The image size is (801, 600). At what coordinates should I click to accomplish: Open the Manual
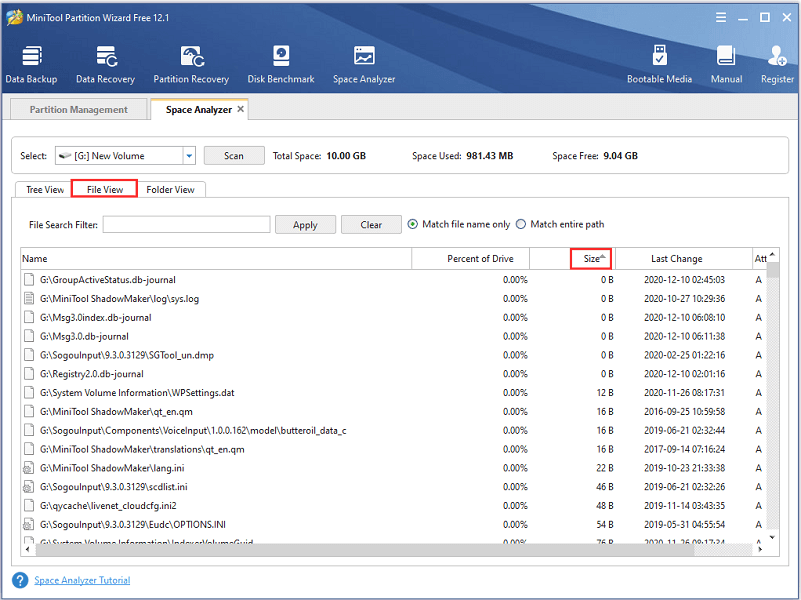coord(726,64)
